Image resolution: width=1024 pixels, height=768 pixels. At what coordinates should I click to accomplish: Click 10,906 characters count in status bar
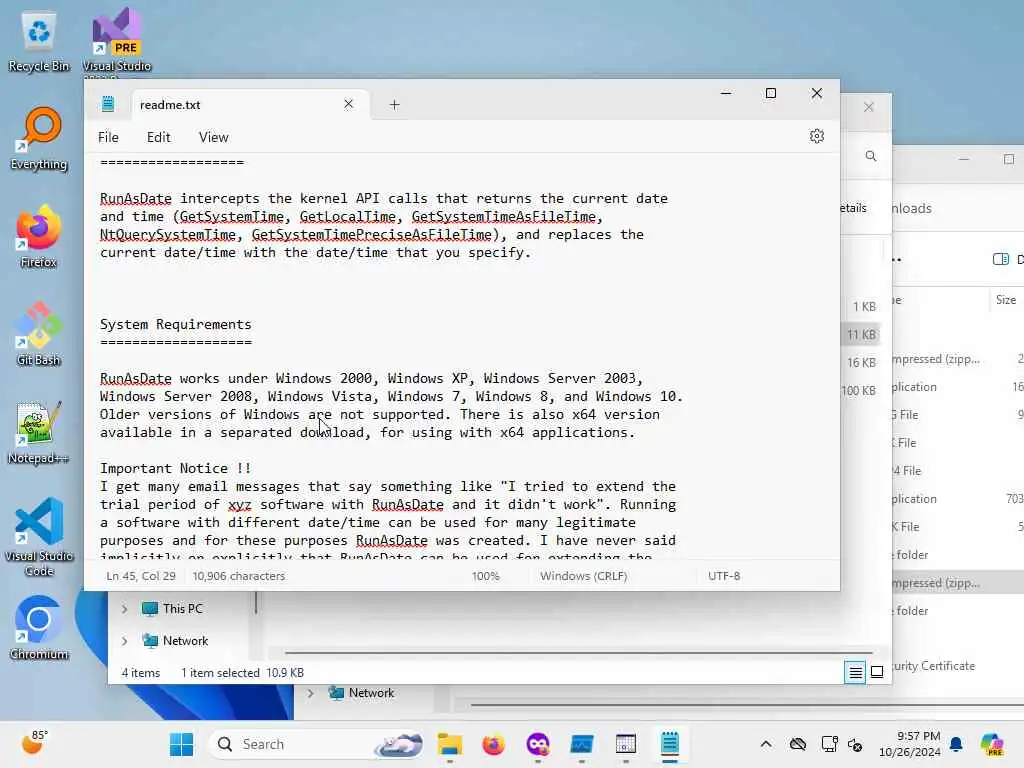coord(238,576)
